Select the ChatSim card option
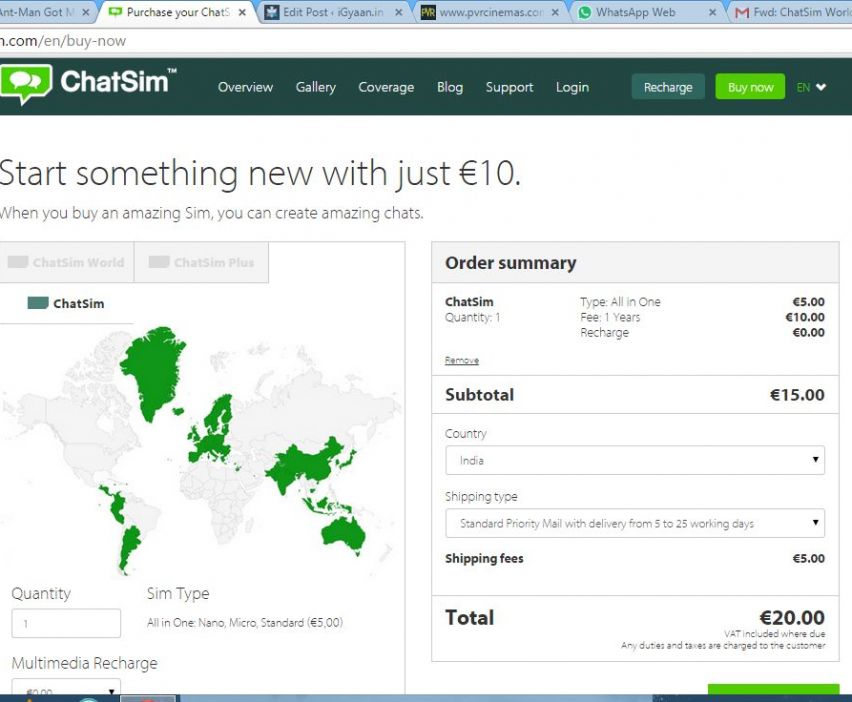The width and height of the screenshot is (852, 702). (66, 304)
